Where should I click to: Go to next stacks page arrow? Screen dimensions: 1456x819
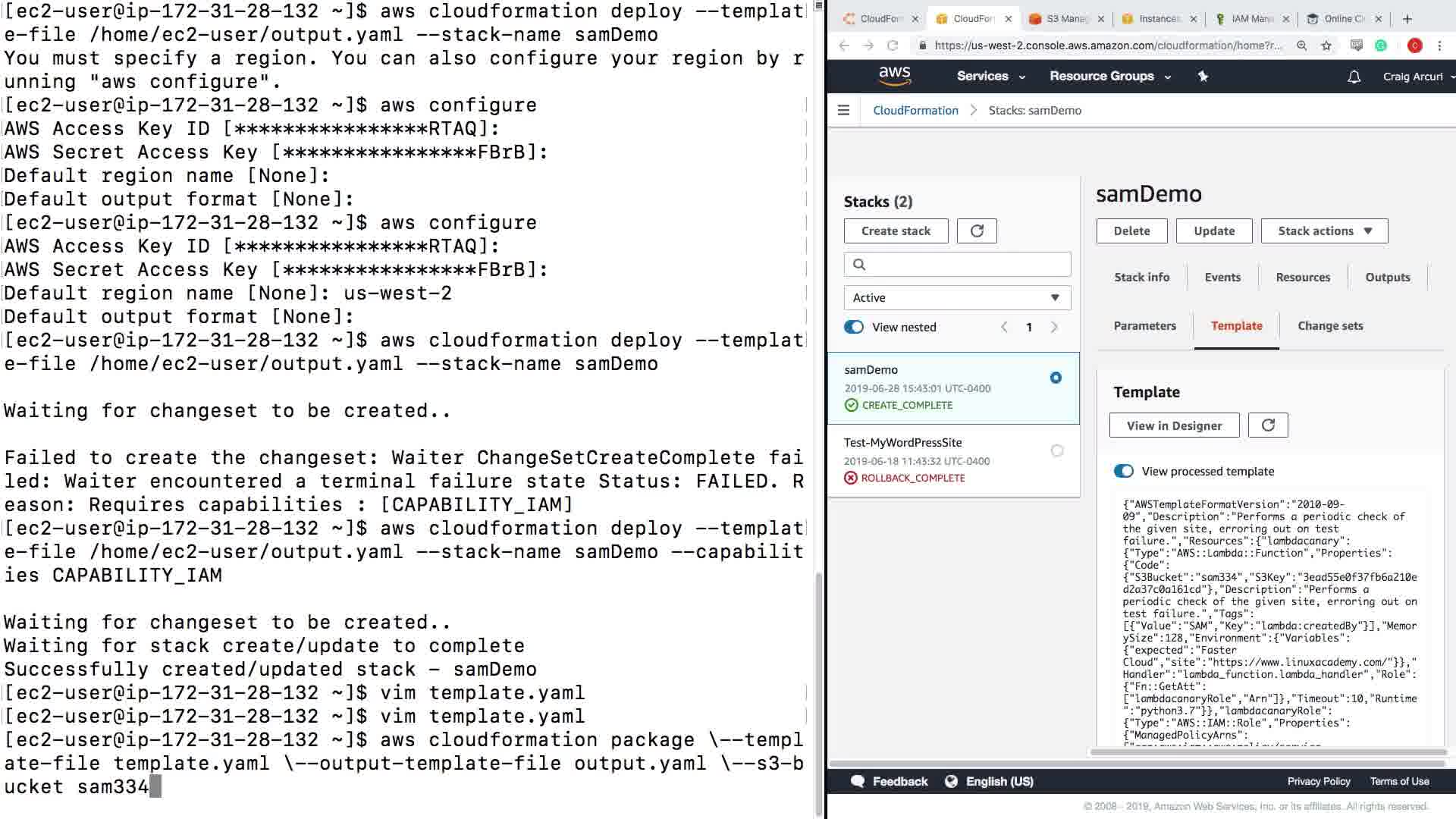1054,328
